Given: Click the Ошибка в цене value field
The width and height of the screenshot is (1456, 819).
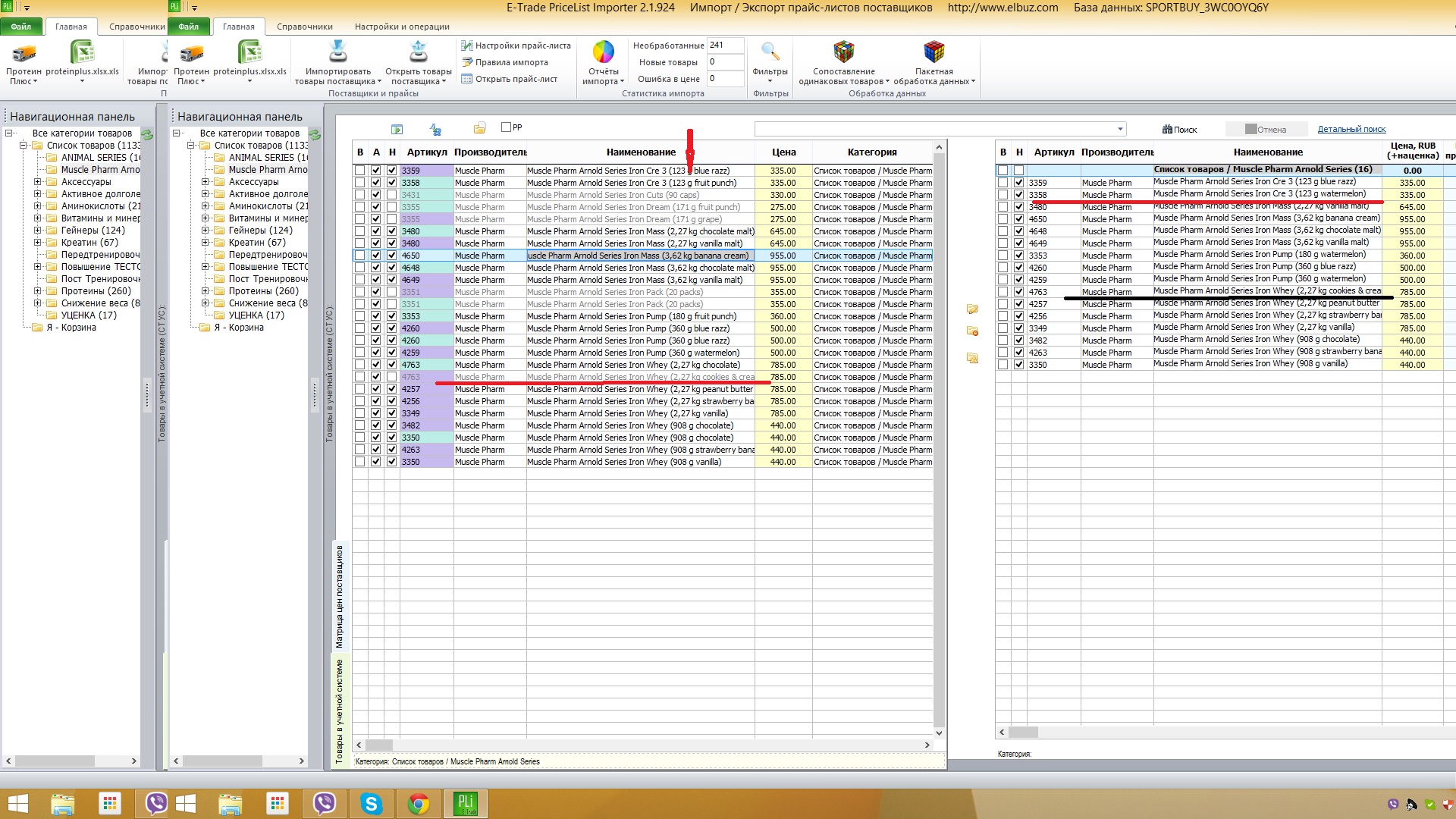Looking at the screenshot, I should coord(725,79).
